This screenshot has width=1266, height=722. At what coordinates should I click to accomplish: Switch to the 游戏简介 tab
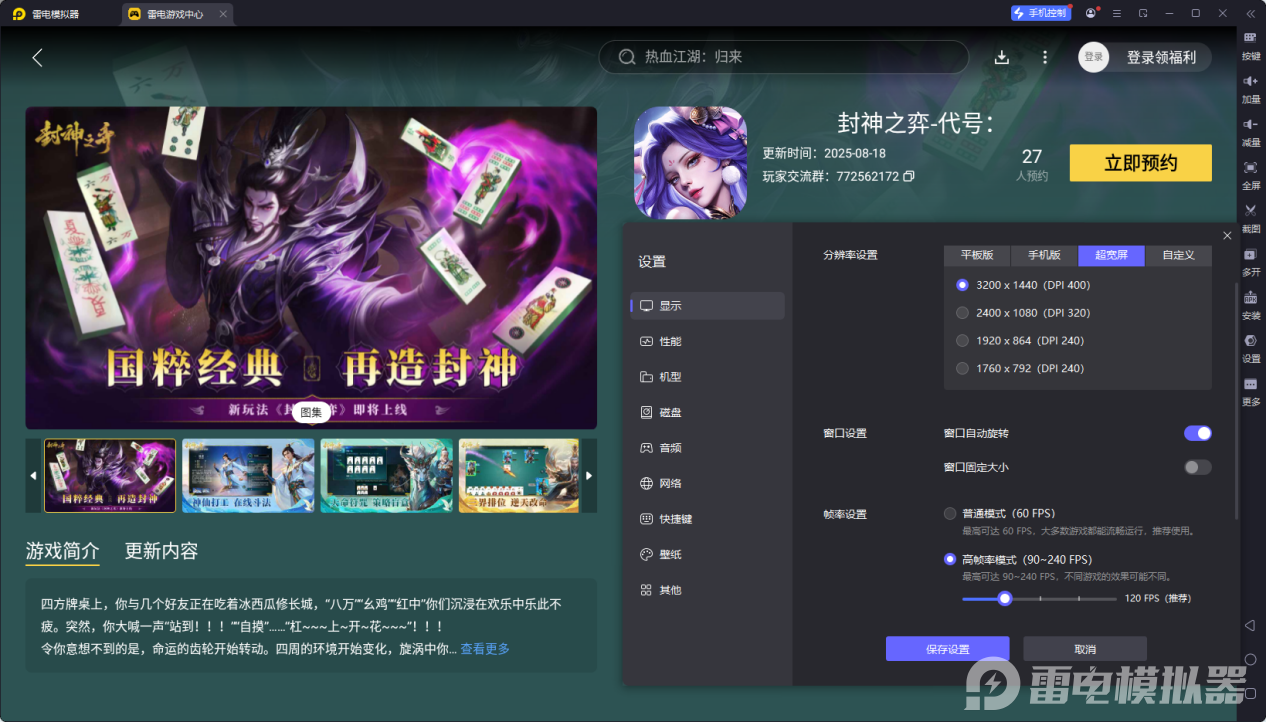click(62, 551)
